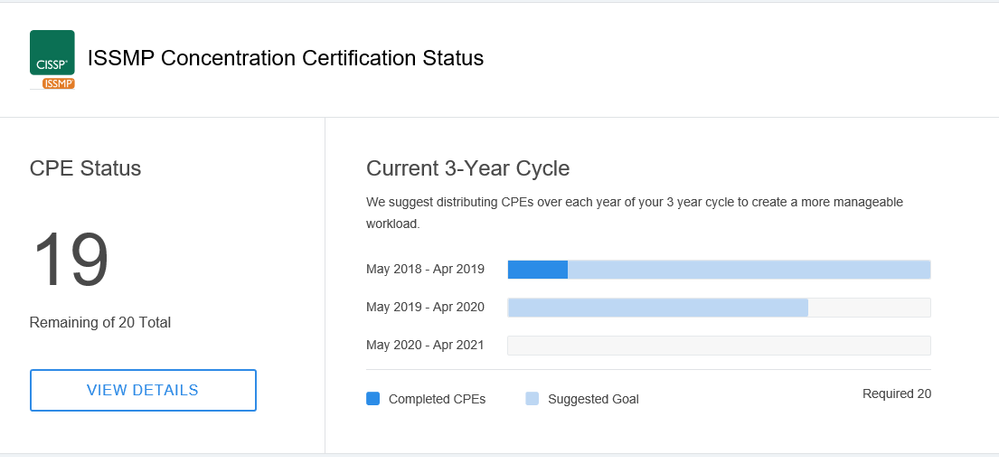Click the empty May 2020 - Apr 2021 progress bar
This screenshot has height=457, width=999.
[x=719, y=345]
